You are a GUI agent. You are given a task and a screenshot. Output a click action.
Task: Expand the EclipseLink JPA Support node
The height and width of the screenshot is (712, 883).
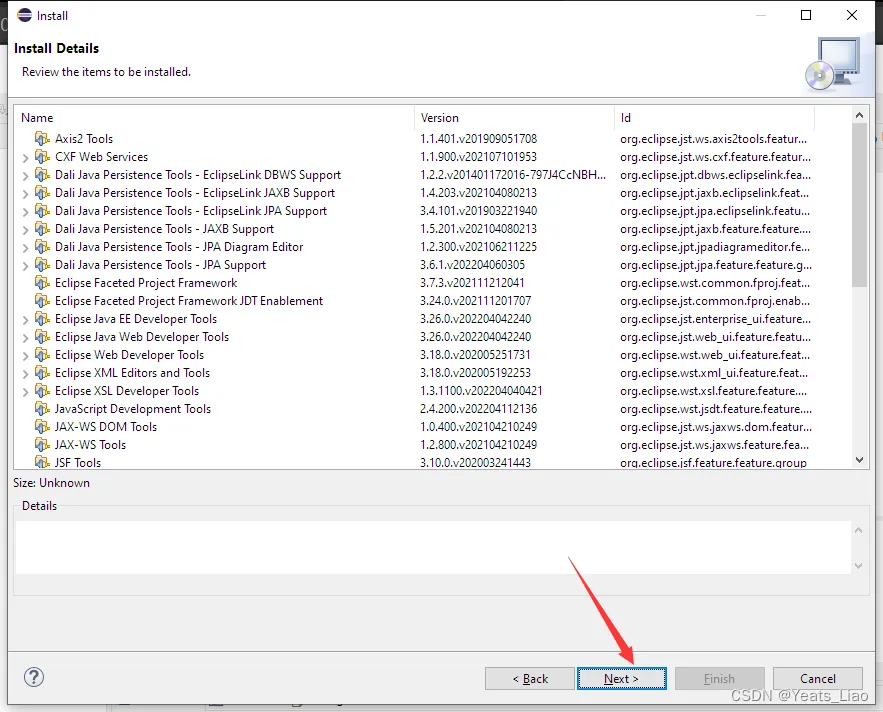pos(25,212)
